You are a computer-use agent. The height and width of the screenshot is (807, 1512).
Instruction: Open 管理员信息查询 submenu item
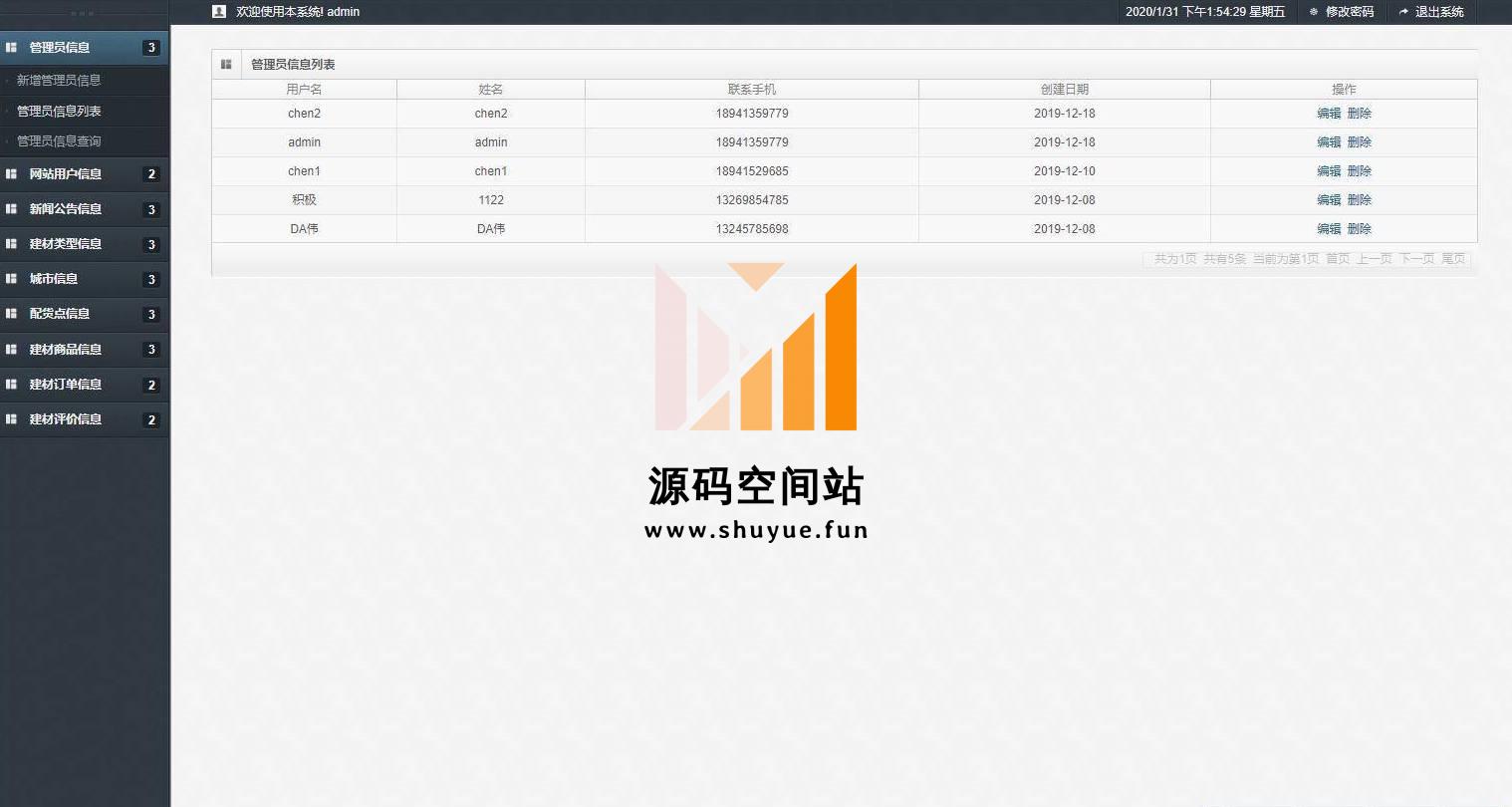pyautogui.click(x=59, y=141)
